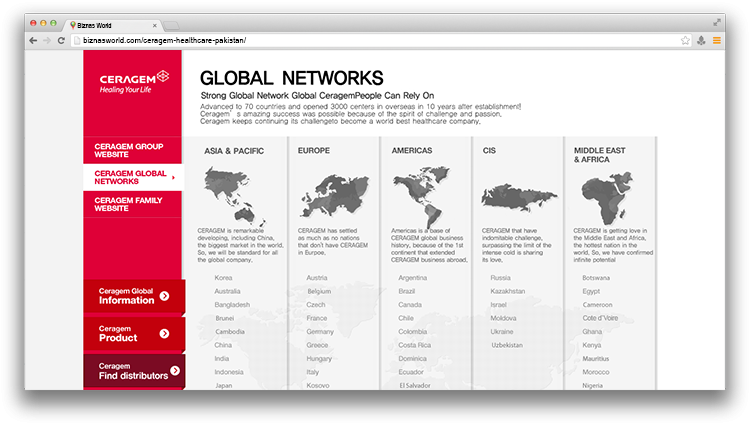Click arrow icon on Find distributors button
The height and width of the screenshot is (425, 750).
pos(175,370)
